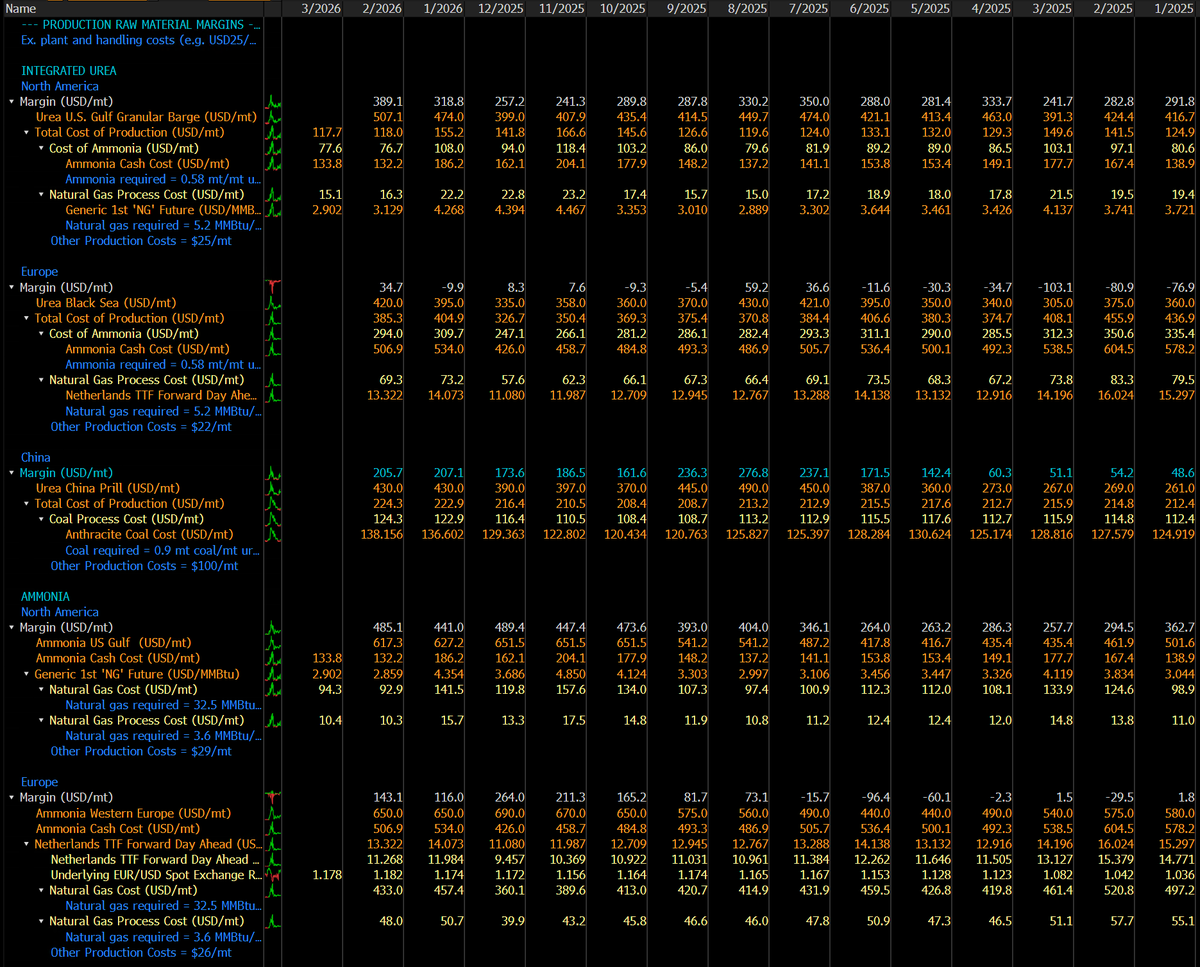Open sparkline for AMMONIA North America Margin row
1200x967 pixels.
[273, 627]
